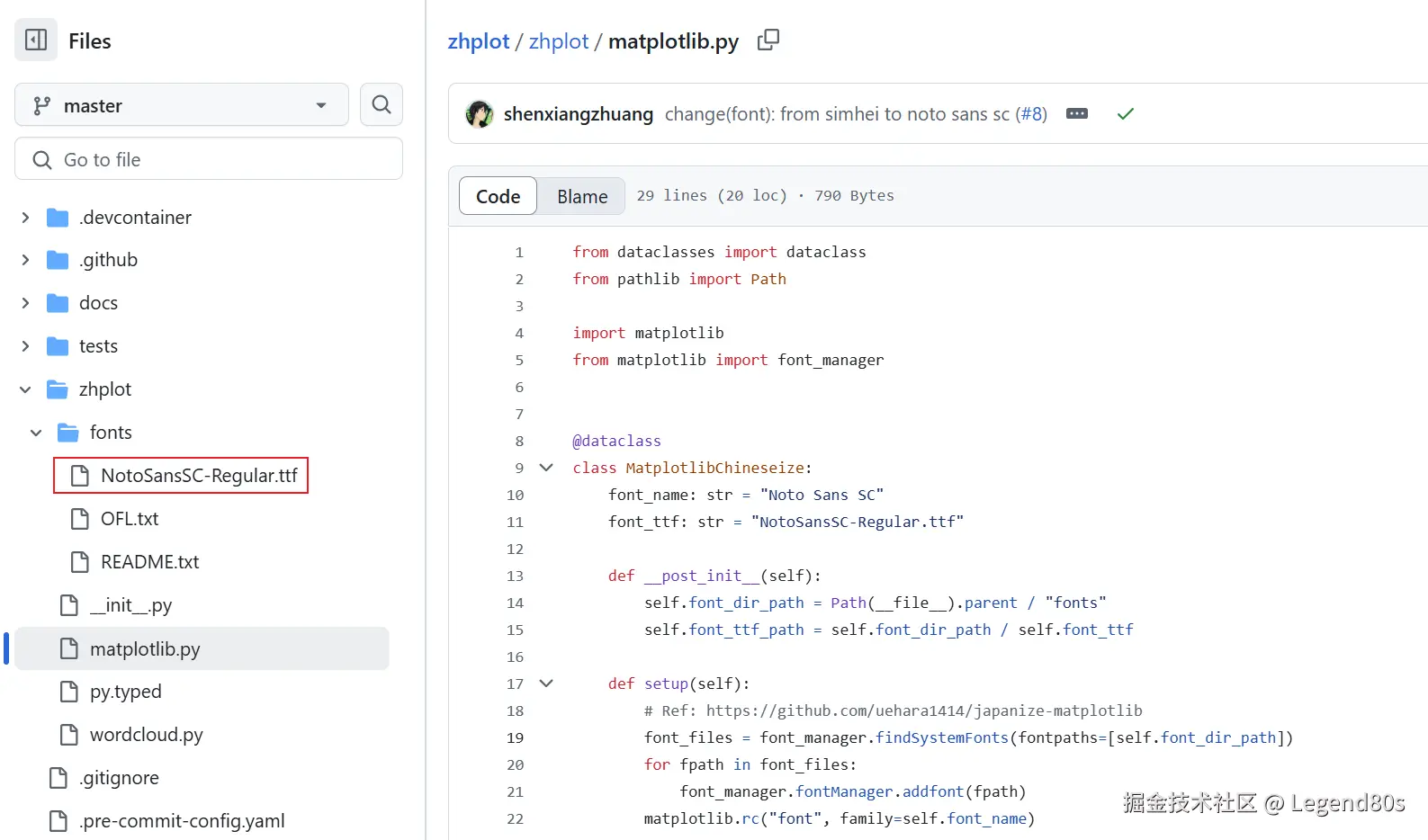Click the NotoSansSC-Regular.ttf file icon

point(80,476)
